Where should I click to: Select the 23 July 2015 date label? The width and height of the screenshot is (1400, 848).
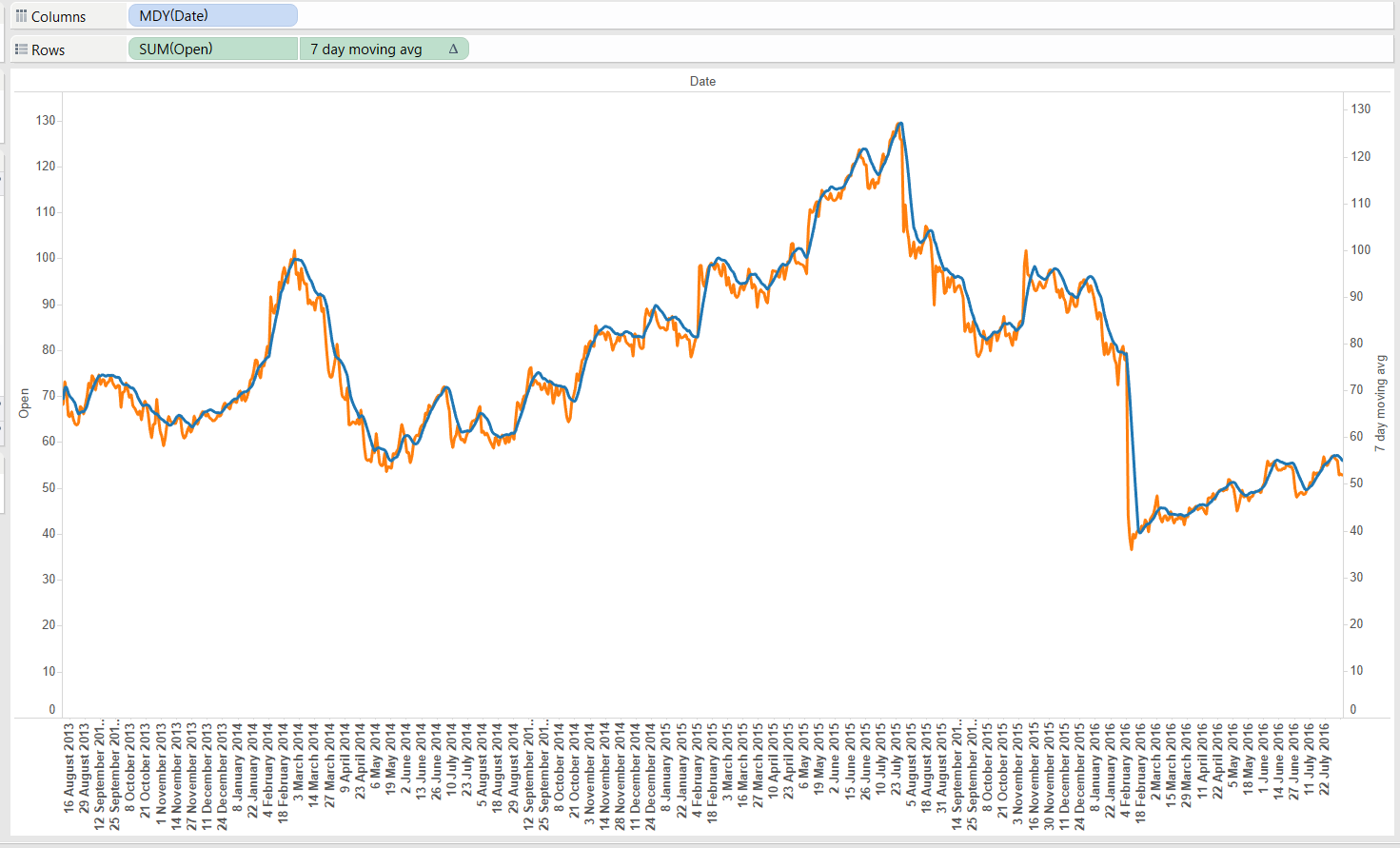pyautogui.click(x=896, y=759)
